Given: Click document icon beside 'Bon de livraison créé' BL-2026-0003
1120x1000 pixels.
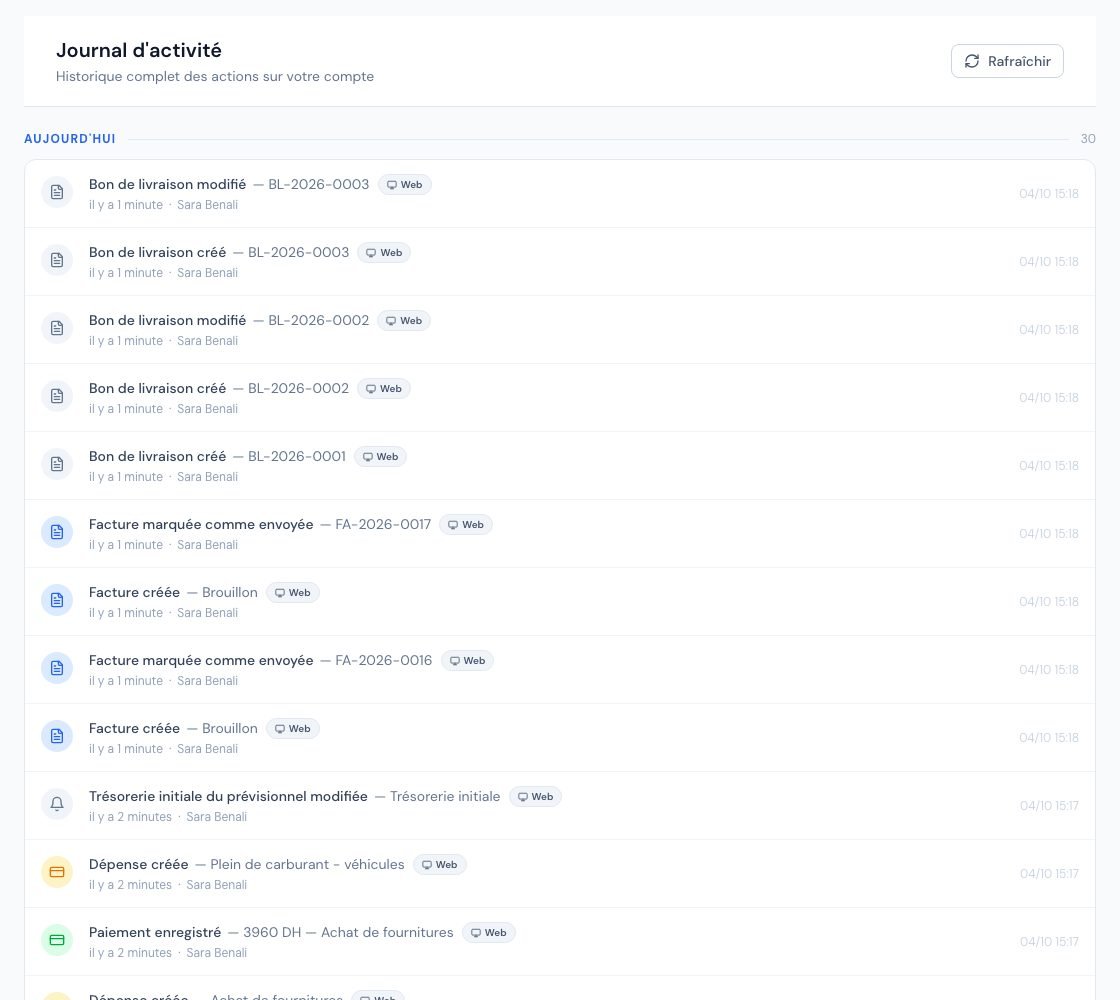Looking at the screenshot, I should (x=57, y=260).
